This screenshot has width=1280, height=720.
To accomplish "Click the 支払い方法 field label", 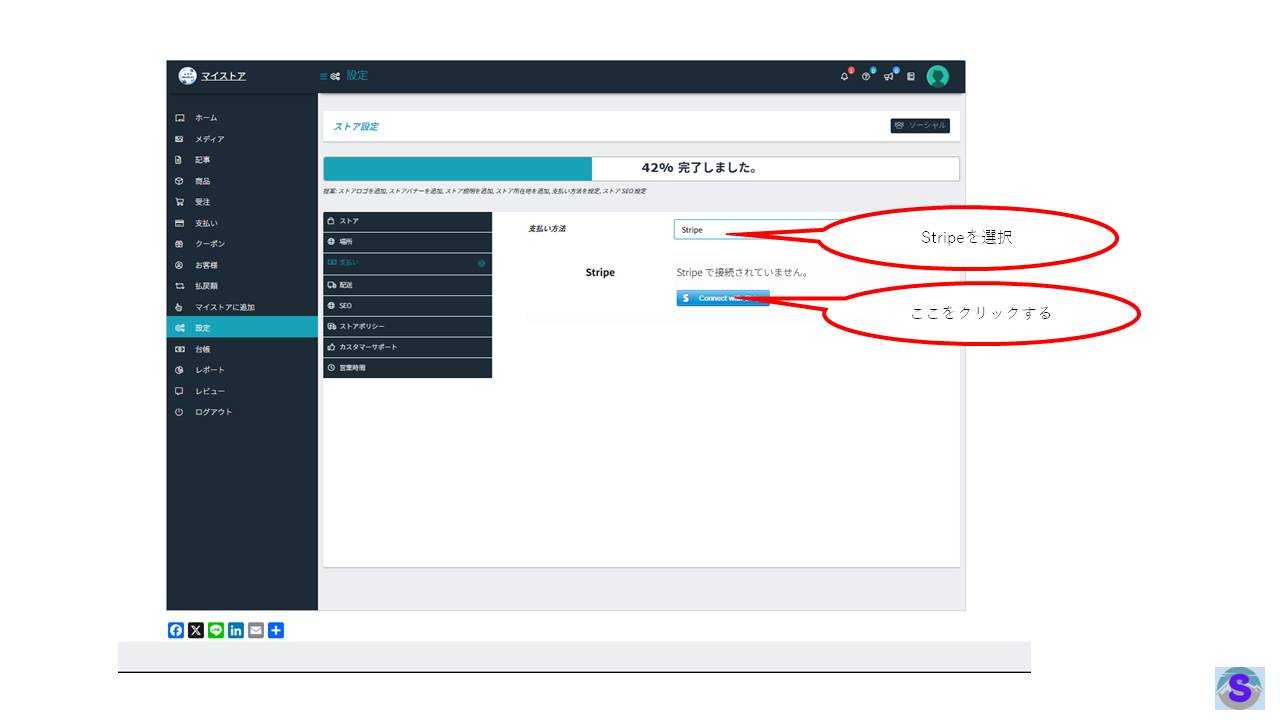I will pyautogui.click(x=547, y=229).
